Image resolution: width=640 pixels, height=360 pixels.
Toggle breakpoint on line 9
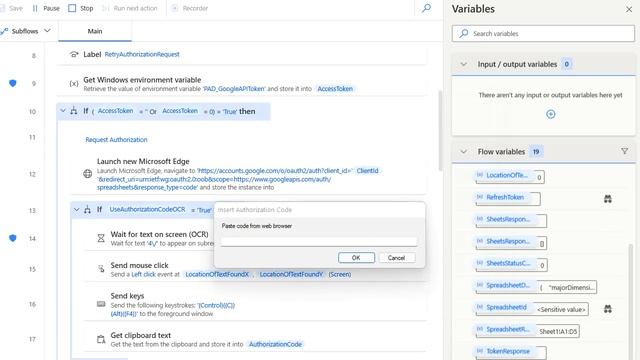pos(13,83)
